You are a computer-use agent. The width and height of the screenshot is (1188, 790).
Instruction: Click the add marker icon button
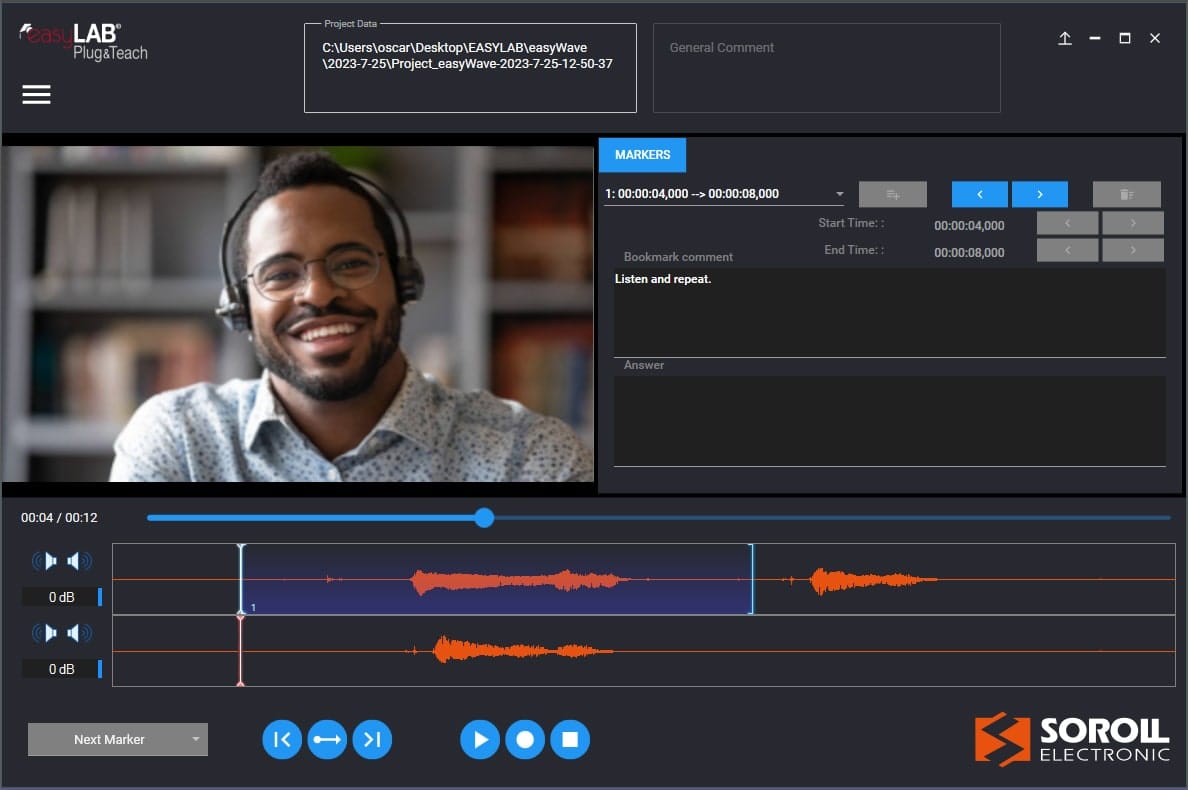892,194
